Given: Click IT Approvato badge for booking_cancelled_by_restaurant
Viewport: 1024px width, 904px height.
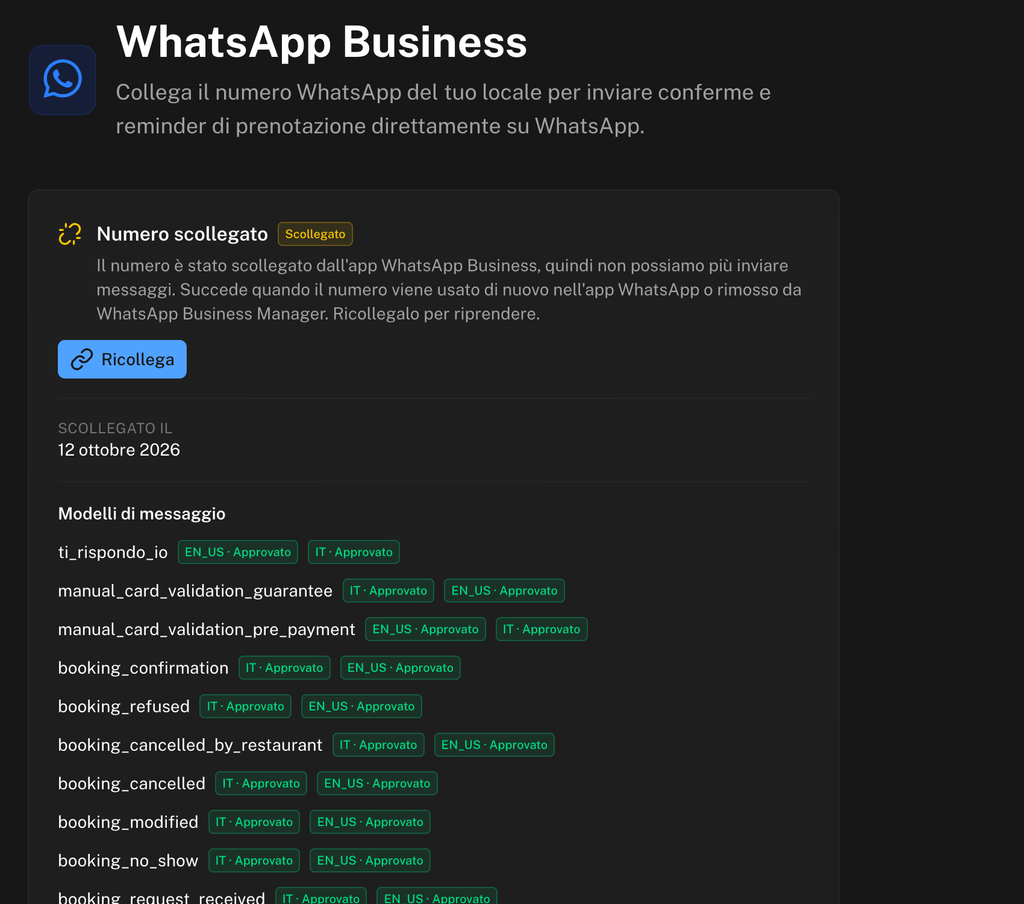Looking at the screenshot, I should (x=379, y=745).
